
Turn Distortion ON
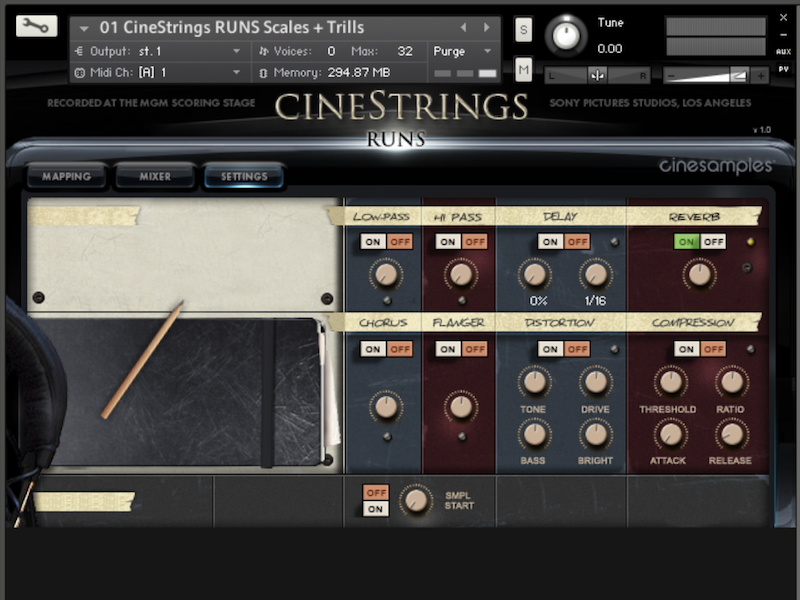coord(551,349)
